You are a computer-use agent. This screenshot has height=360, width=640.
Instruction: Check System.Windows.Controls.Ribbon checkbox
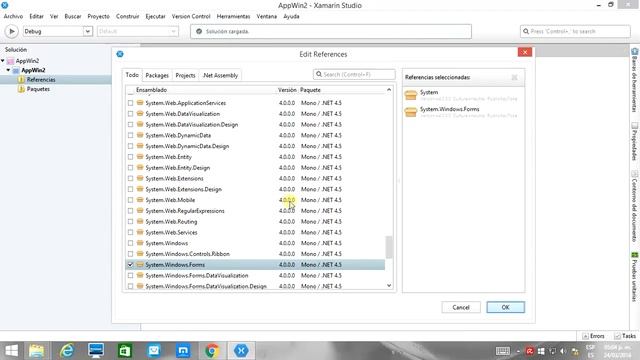click(x=130, y=254)
